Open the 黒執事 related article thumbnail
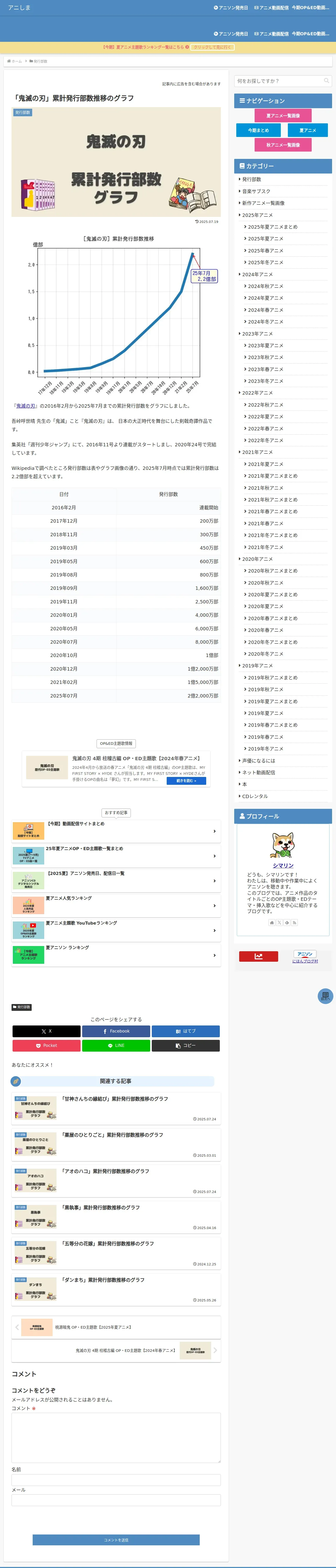The height and width of the screenshot is (1568, 336). point(35,1217)
